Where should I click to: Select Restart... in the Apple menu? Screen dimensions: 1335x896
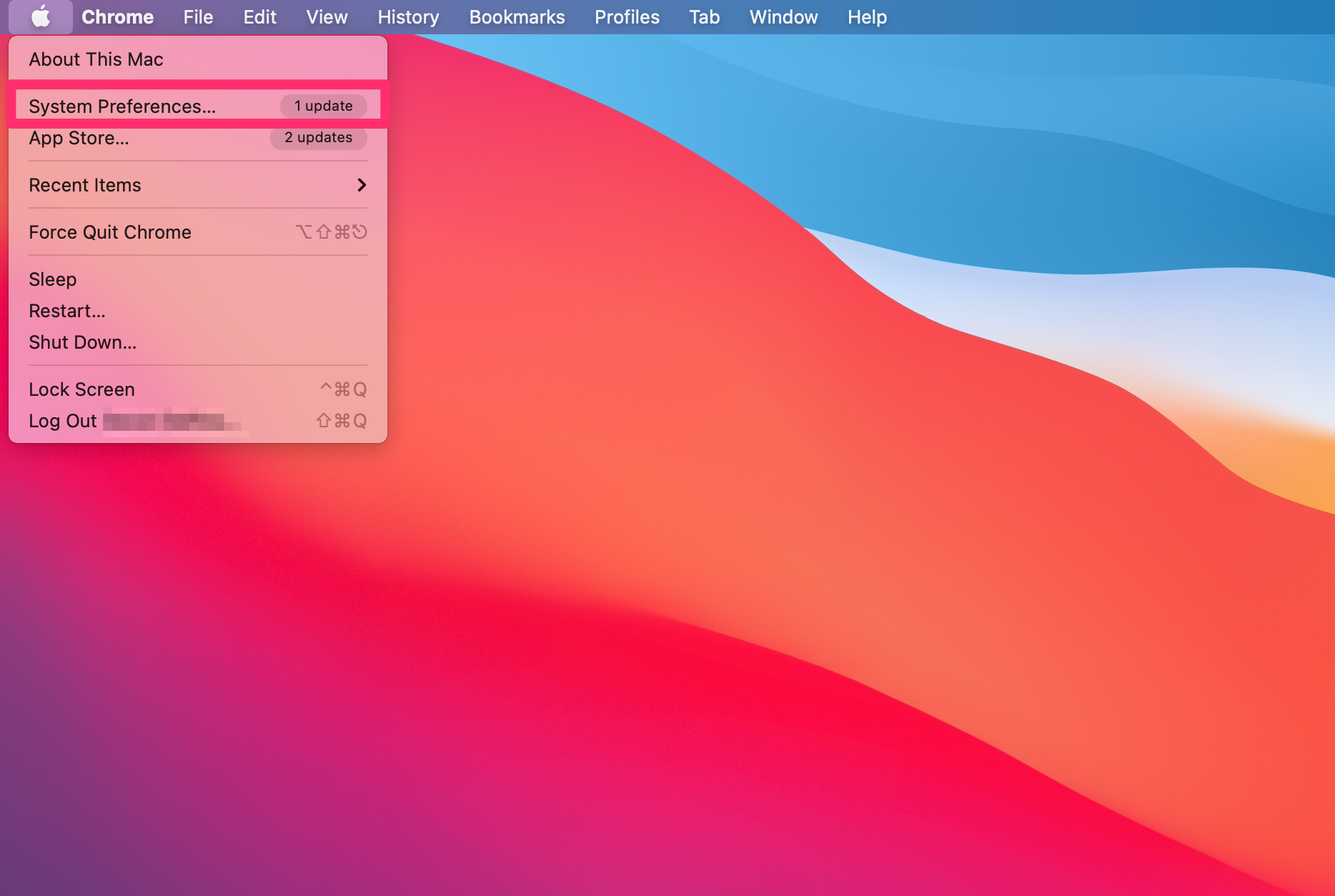pos(198,311)
